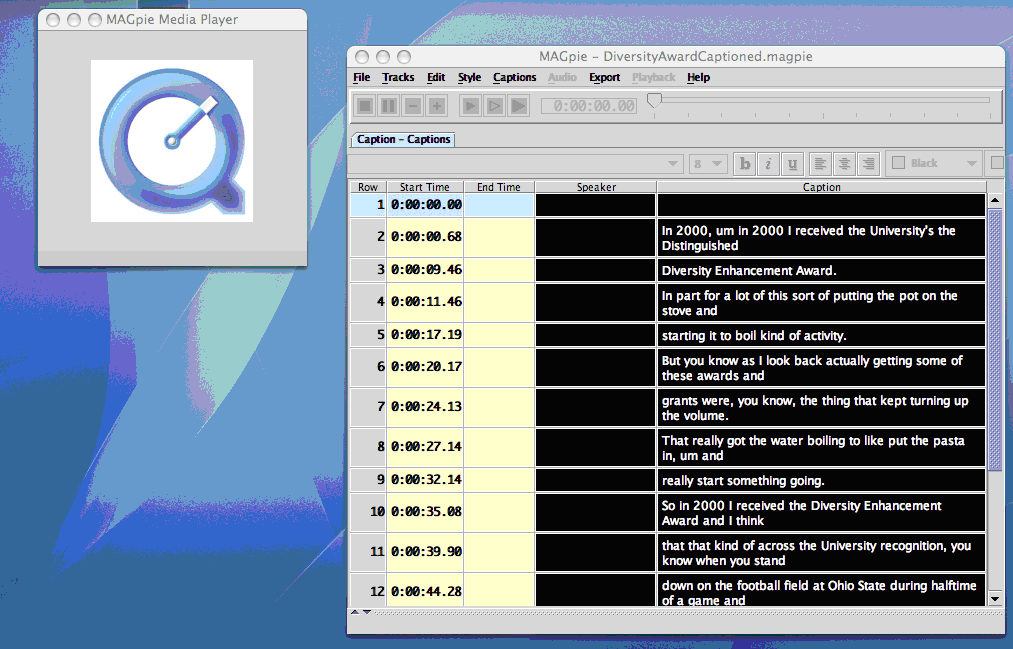Click the End Time column header
This screenshot has height=649, width=1013.
[x=499, y=187]
